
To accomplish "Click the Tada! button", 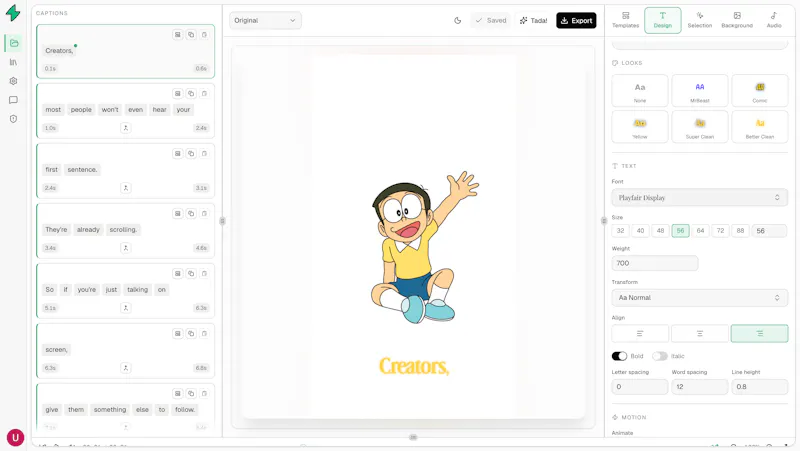I will tap(533, 20).
